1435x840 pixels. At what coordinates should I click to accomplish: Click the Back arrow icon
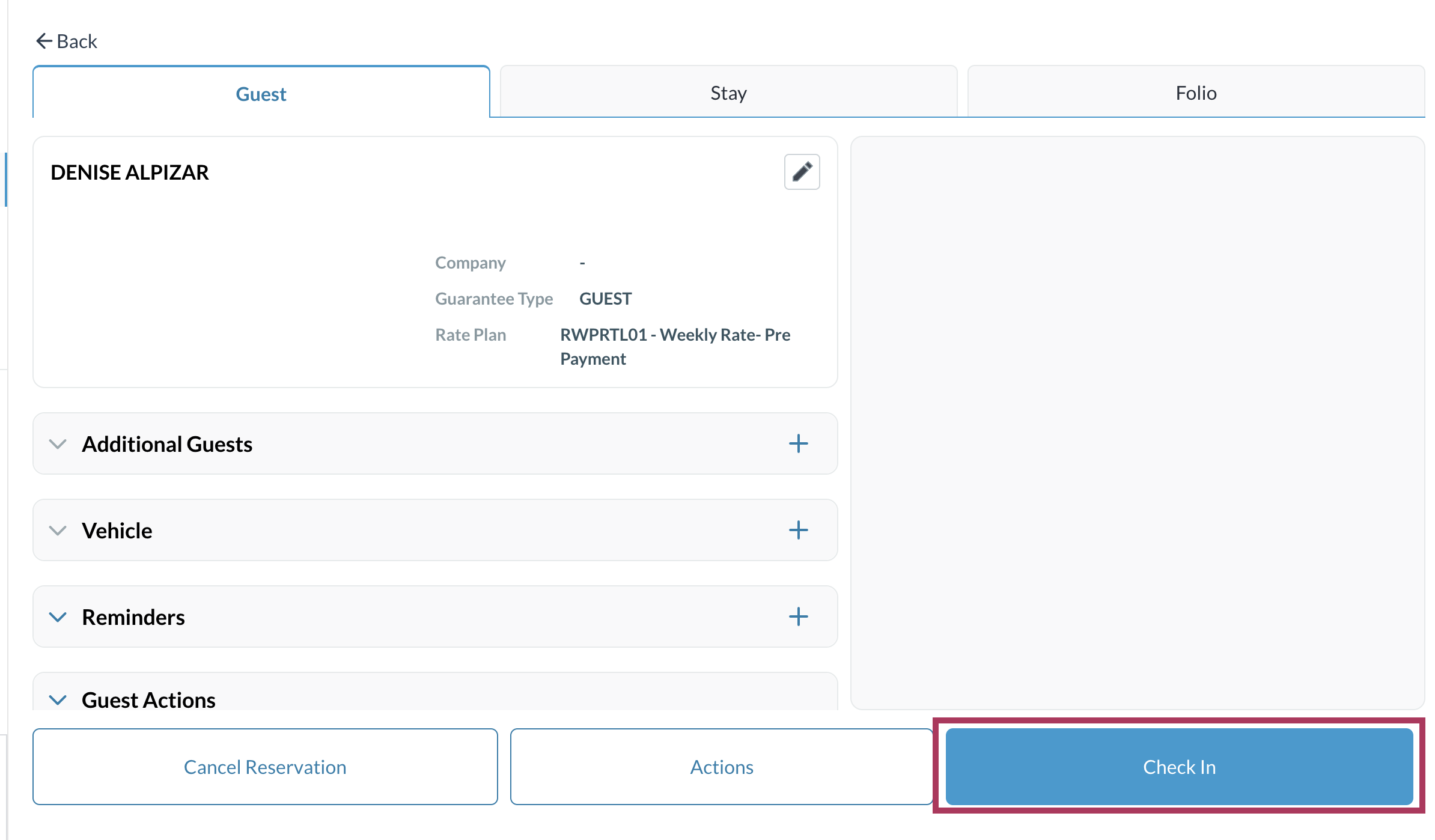[x=44, y=41]
